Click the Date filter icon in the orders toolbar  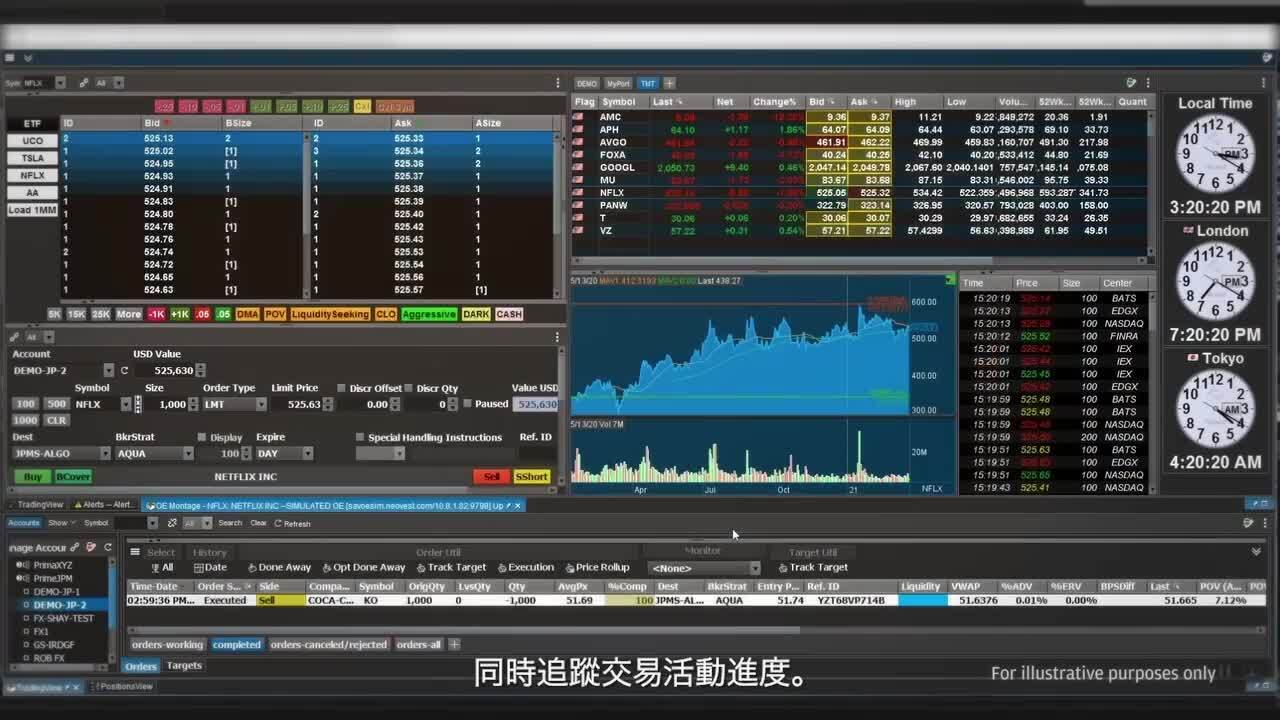click(197, 567)
